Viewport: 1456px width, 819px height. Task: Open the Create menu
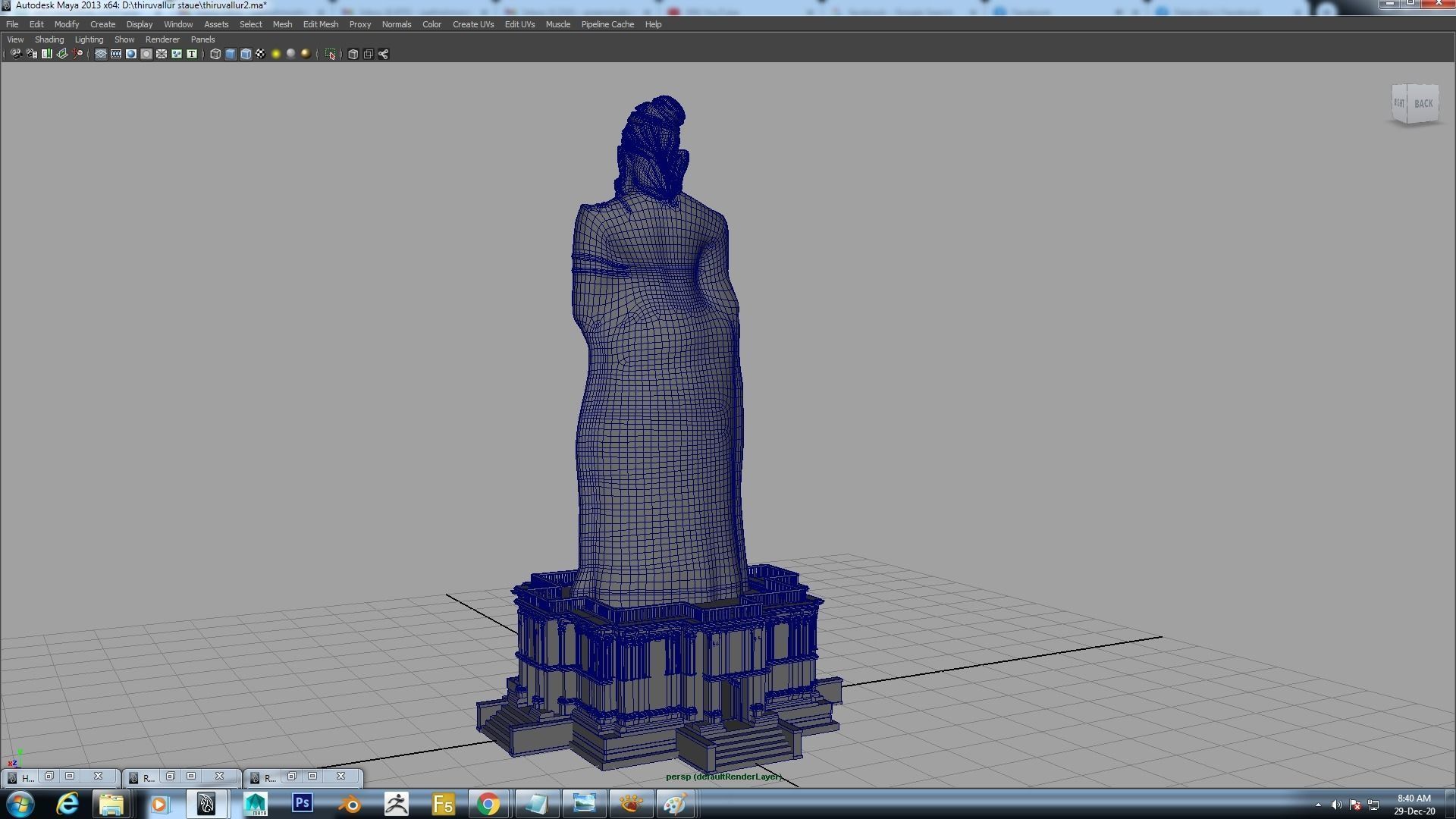click(103, 24)
